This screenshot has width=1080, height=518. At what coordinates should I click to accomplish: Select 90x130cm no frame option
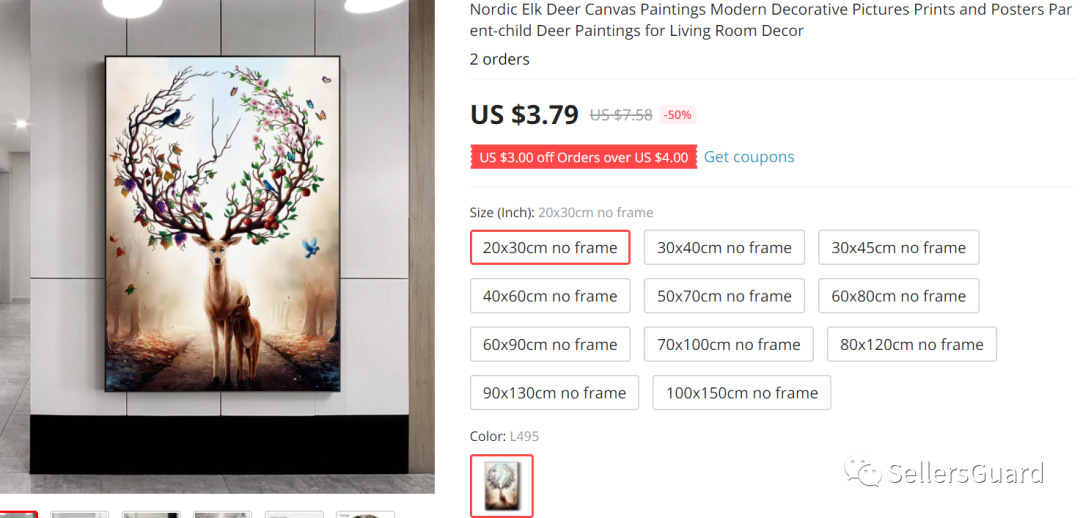(554, 392)
